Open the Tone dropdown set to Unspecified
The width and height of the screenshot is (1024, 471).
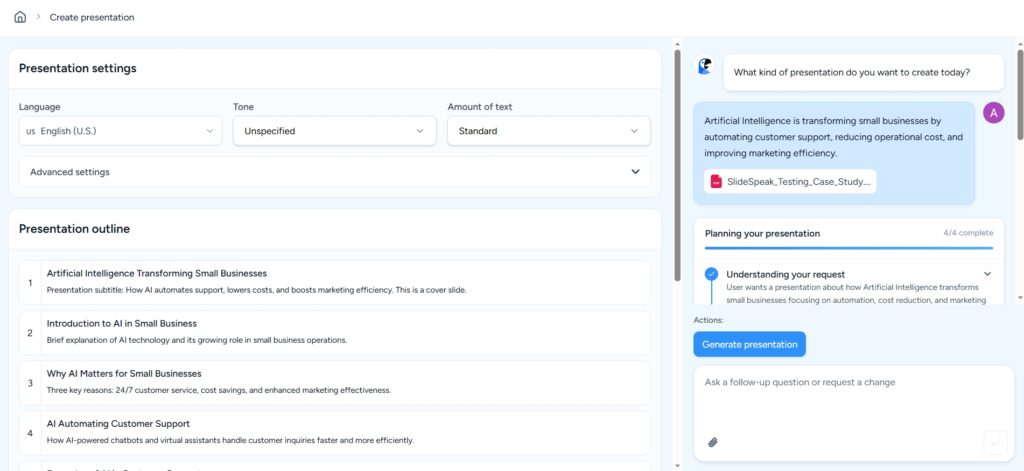pos(334,131)
